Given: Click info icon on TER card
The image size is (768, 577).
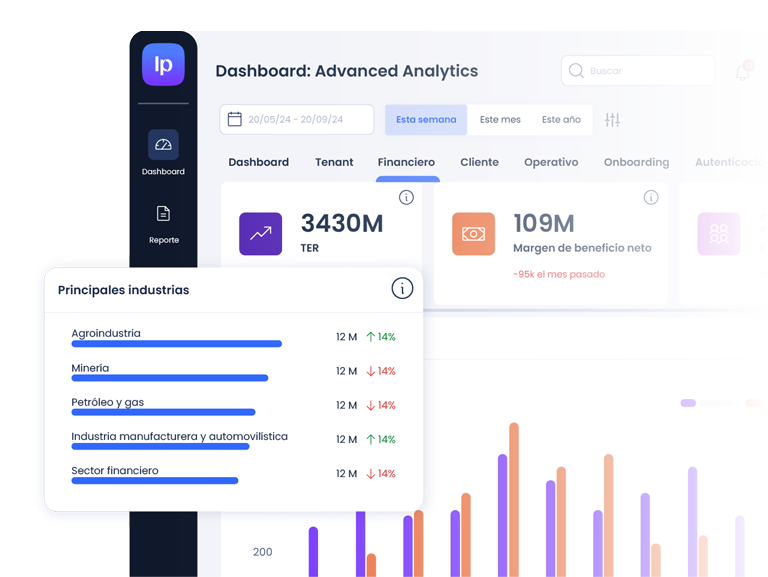Looking at the screenshot, I should pos(406,198).
